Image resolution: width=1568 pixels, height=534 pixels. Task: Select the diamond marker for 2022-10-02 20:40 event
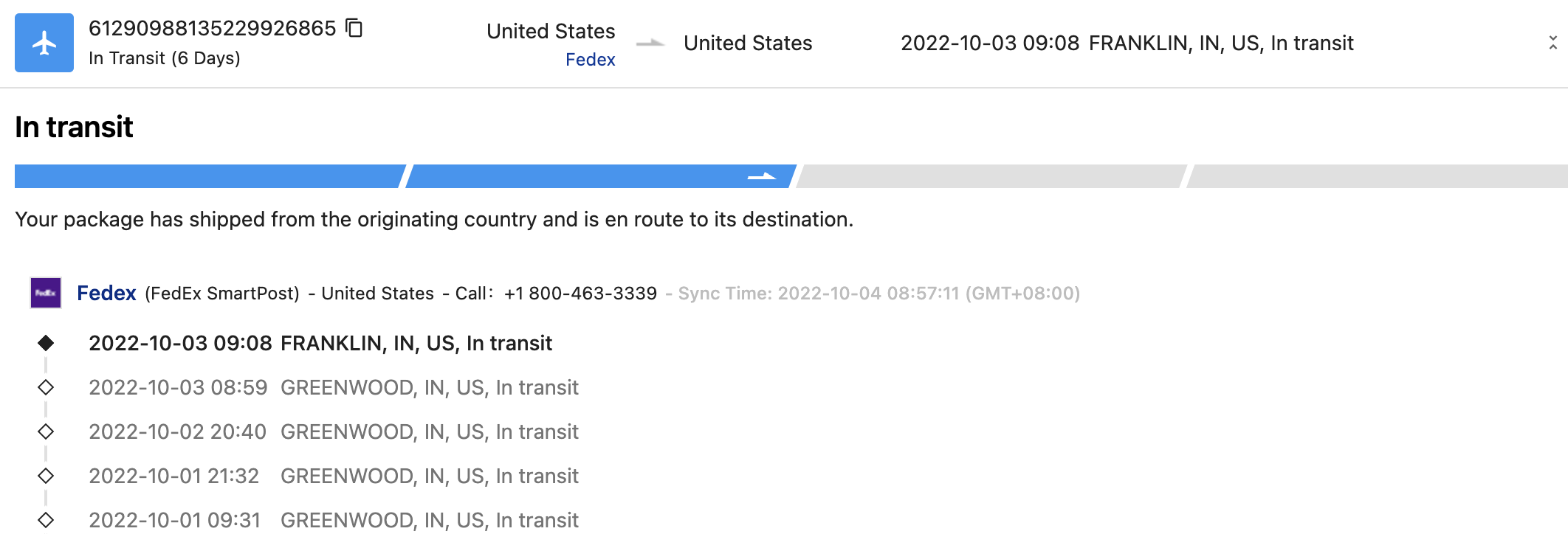[46, 431]
